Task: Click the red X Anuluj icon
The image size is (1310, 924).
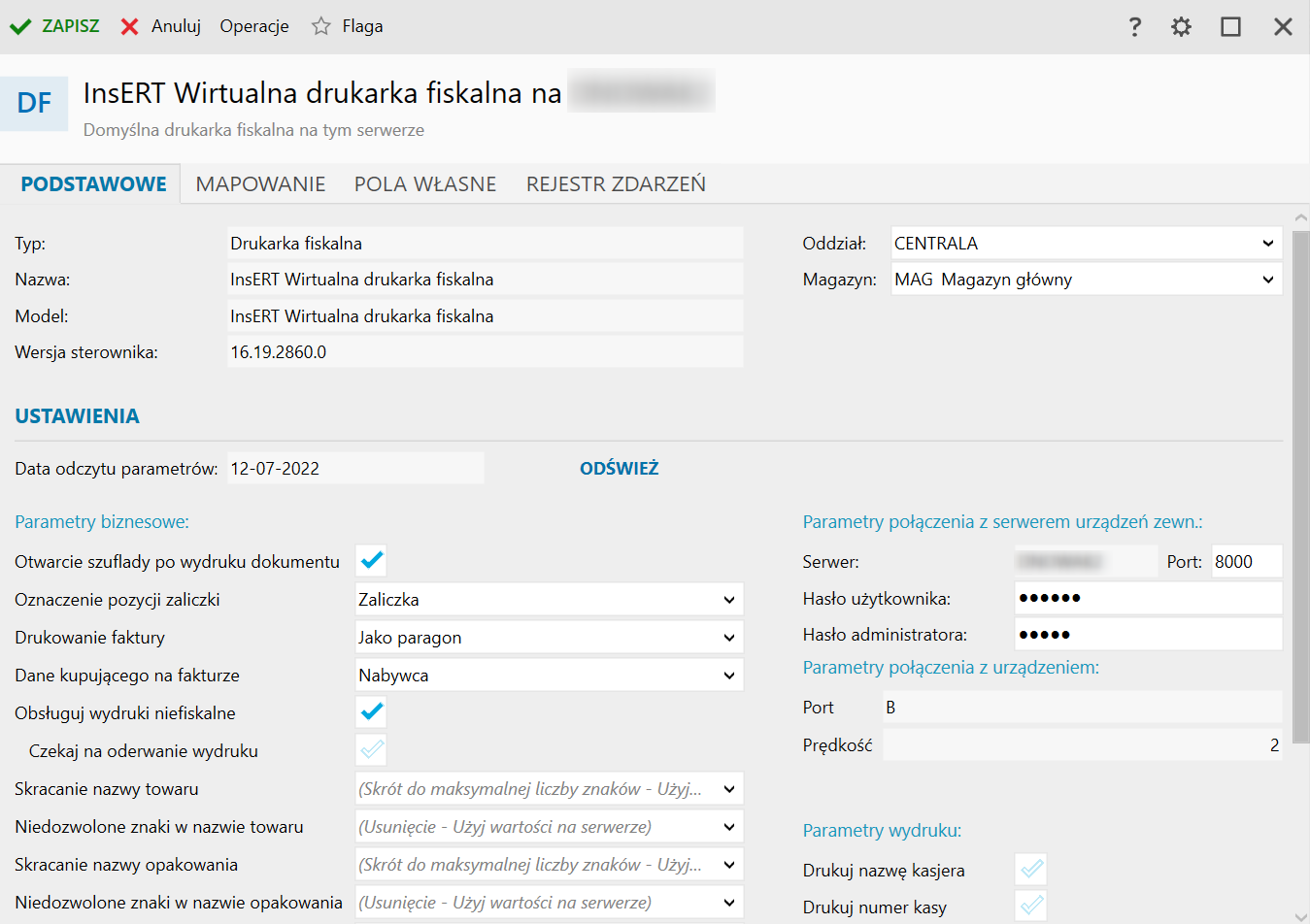Action: click(x=129, y=27)
